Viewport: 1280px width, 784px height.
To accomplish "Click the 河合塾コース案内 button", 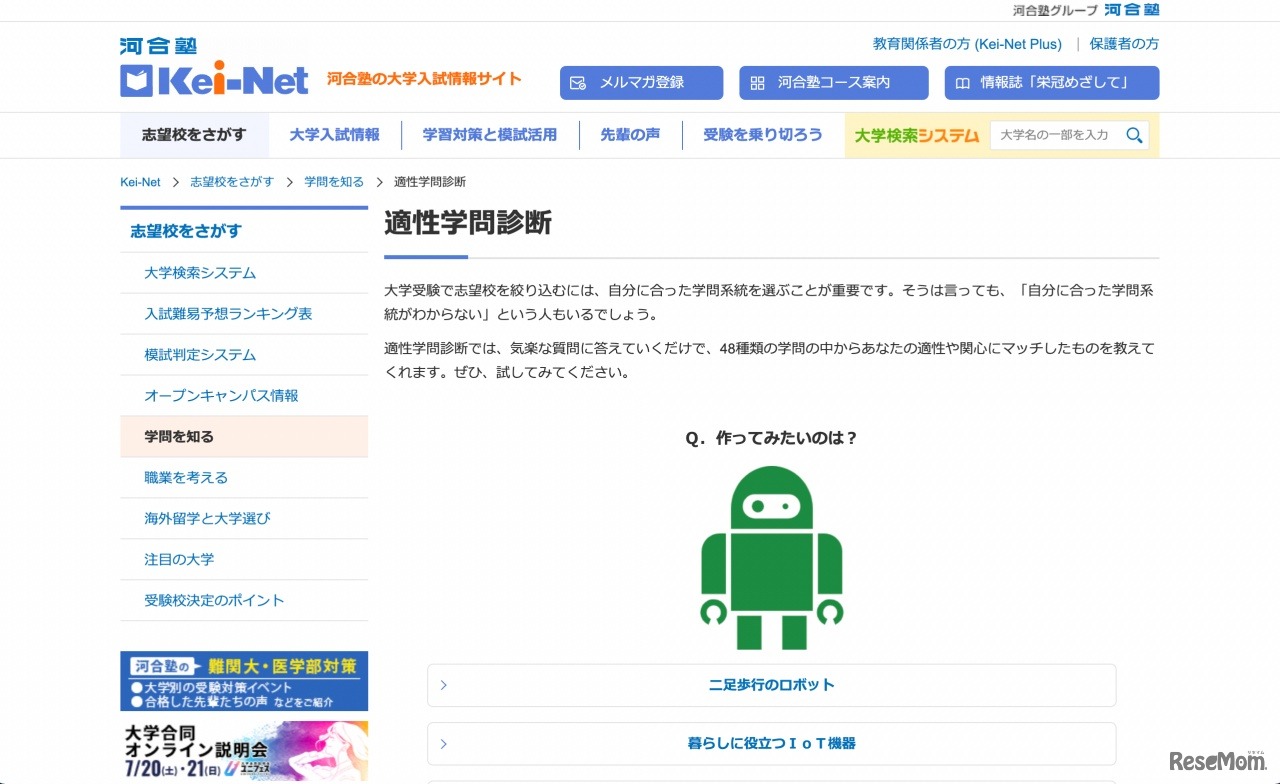I will point(834,83).
